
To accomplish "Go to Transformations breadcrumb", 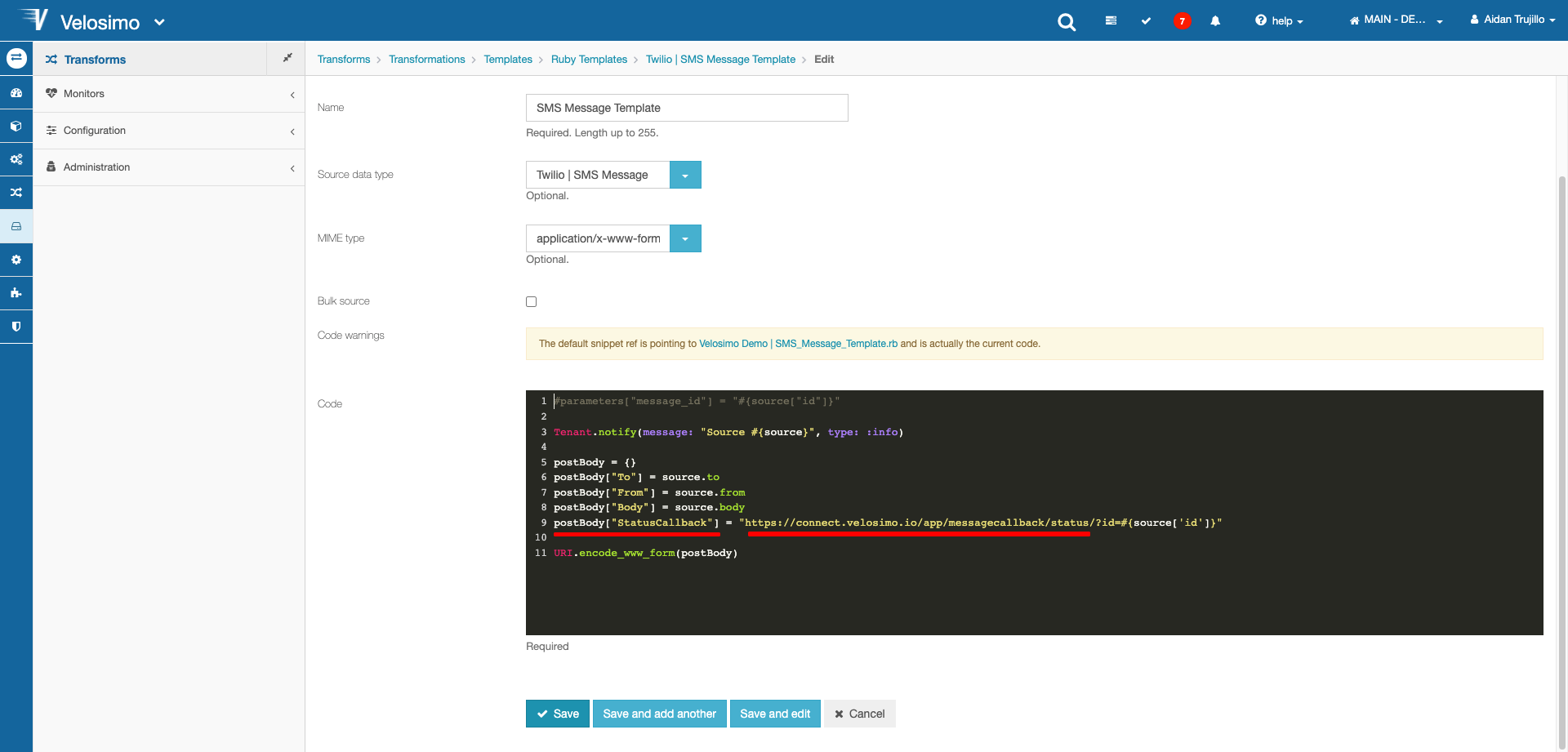I will coord(427,60).
